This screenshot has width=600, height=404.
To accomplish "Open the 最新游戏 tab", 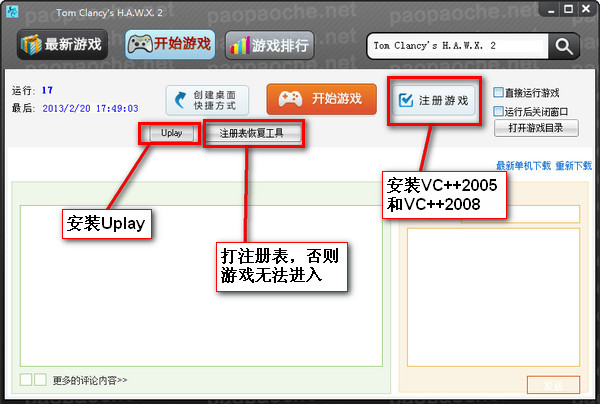I will (x=62, y=44).
